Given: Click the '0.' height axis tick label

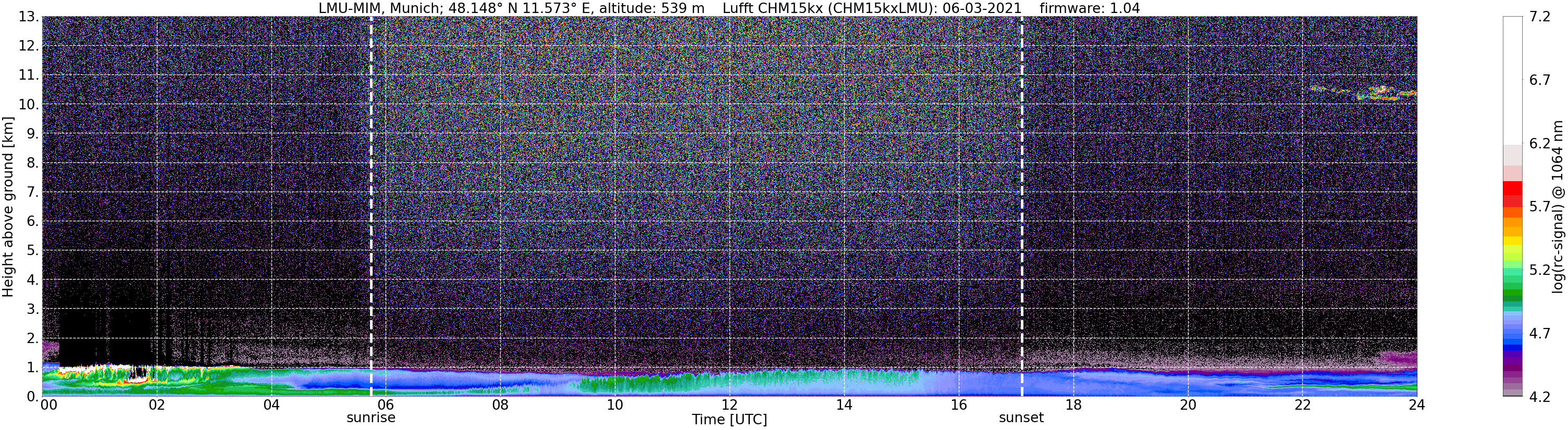Looking at the screenshot, I should click(x=33, y=397).
